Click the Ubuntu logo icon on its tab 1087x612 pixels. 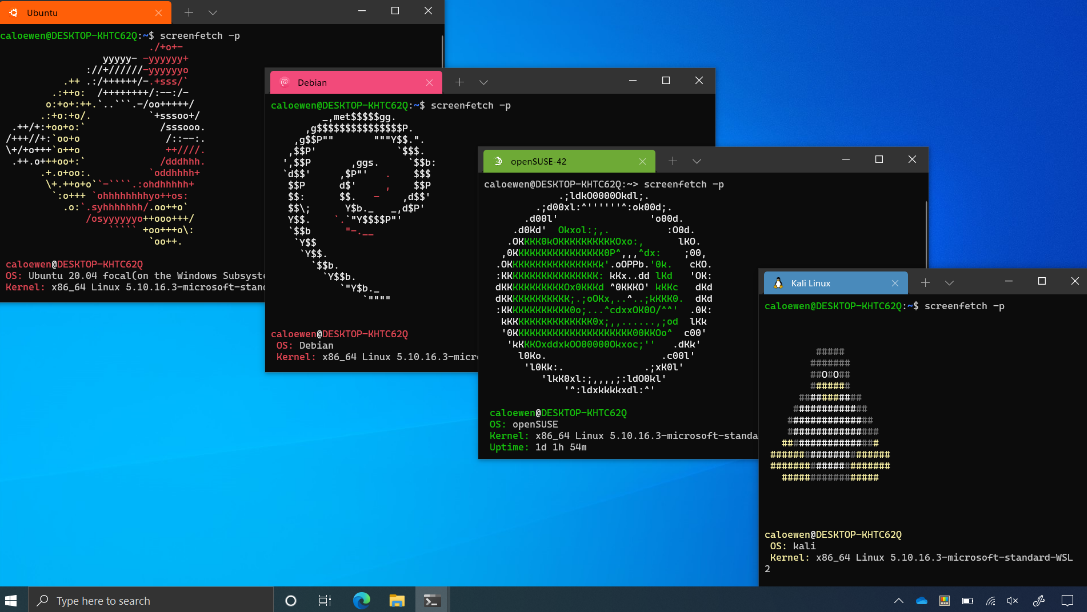tap(13, 12)
